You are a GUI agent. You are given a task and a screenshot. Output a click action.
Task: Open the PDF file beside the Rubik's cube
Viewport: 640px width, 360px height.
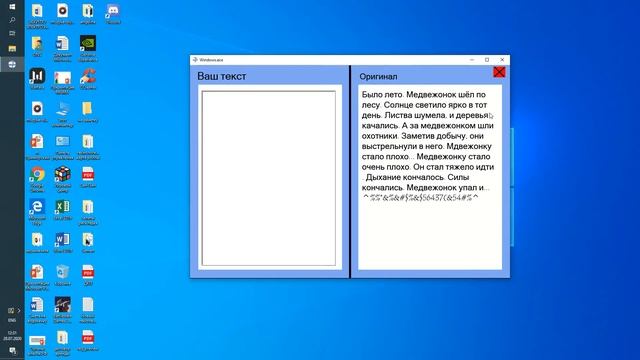pos(88,177)
